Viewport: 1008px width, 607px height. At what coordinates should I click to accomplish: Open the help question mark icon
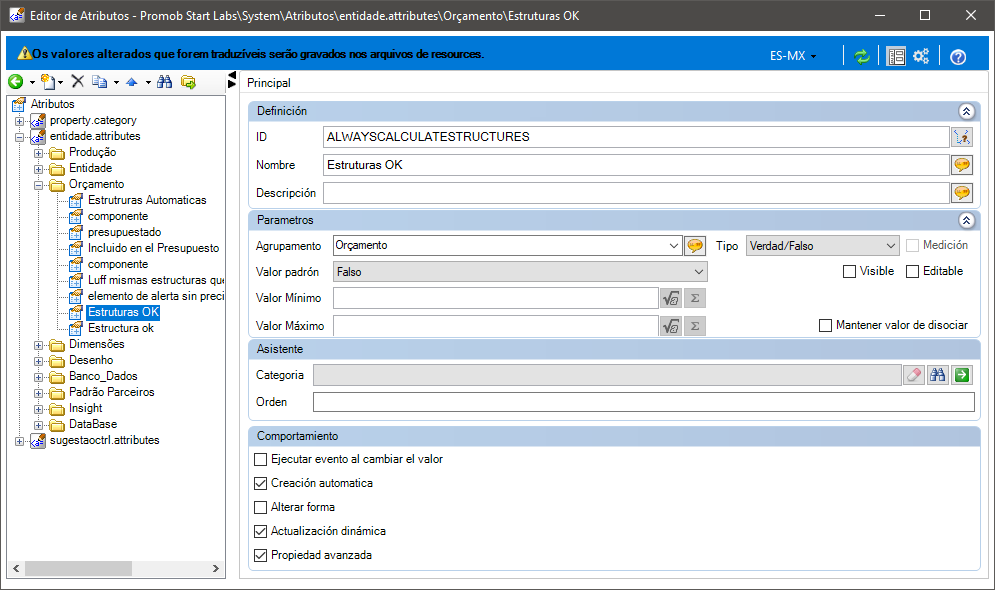[958, 57]
